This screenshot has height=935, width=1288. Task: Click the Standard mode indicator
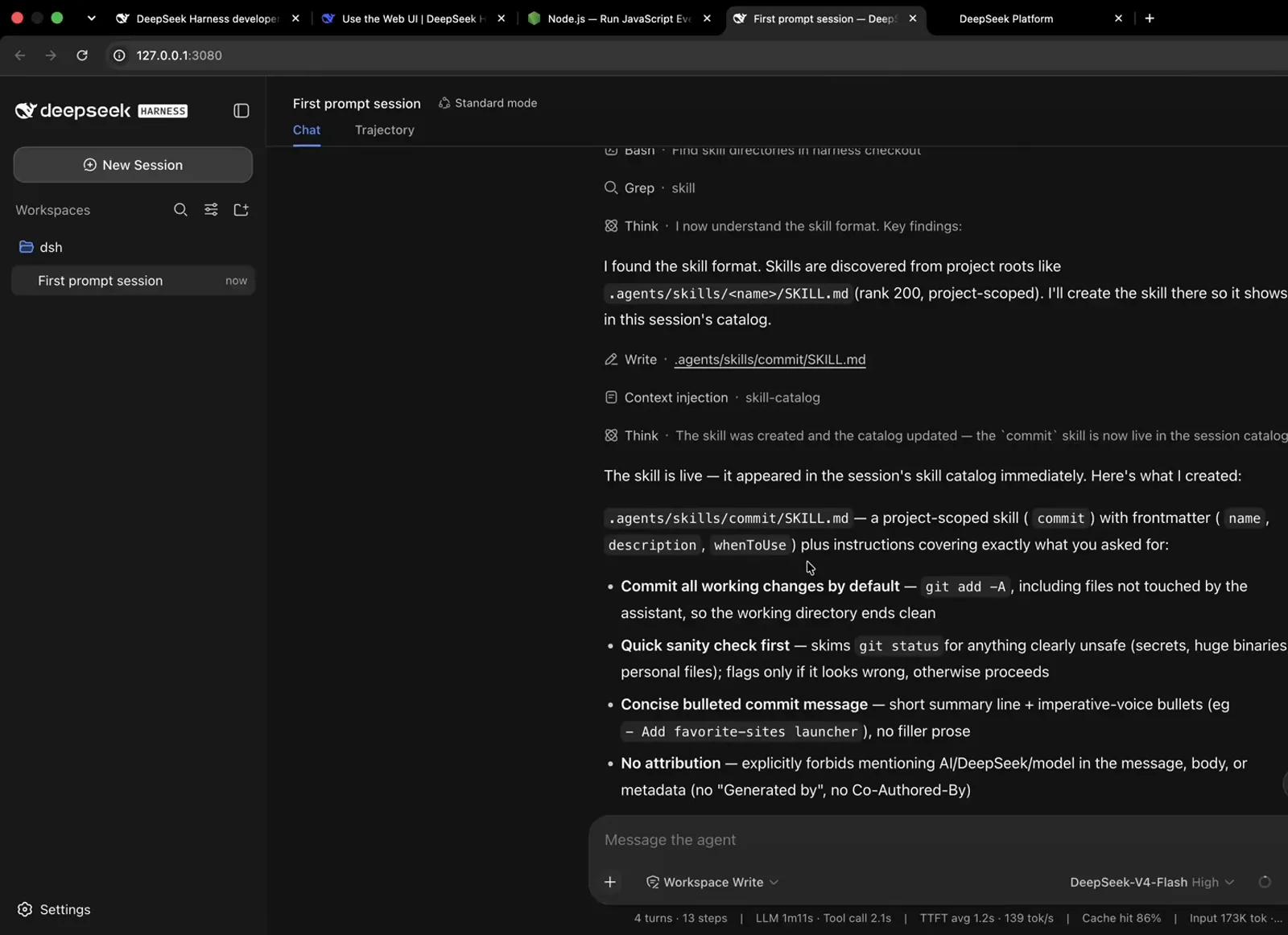(488, 103)
